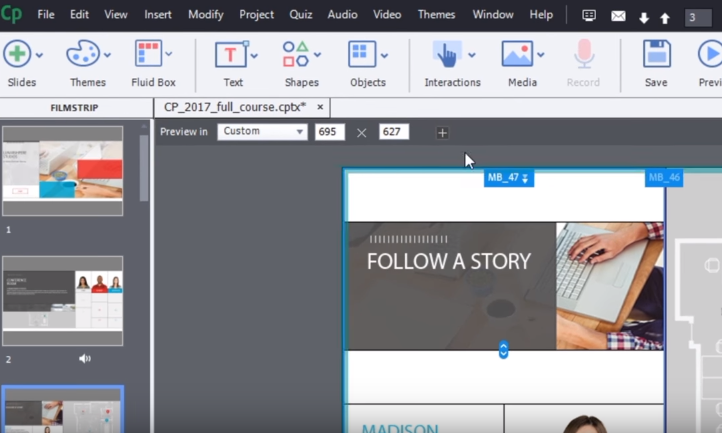
Task: Expand the Media dropdown arrow
Action: click(541, 55)
